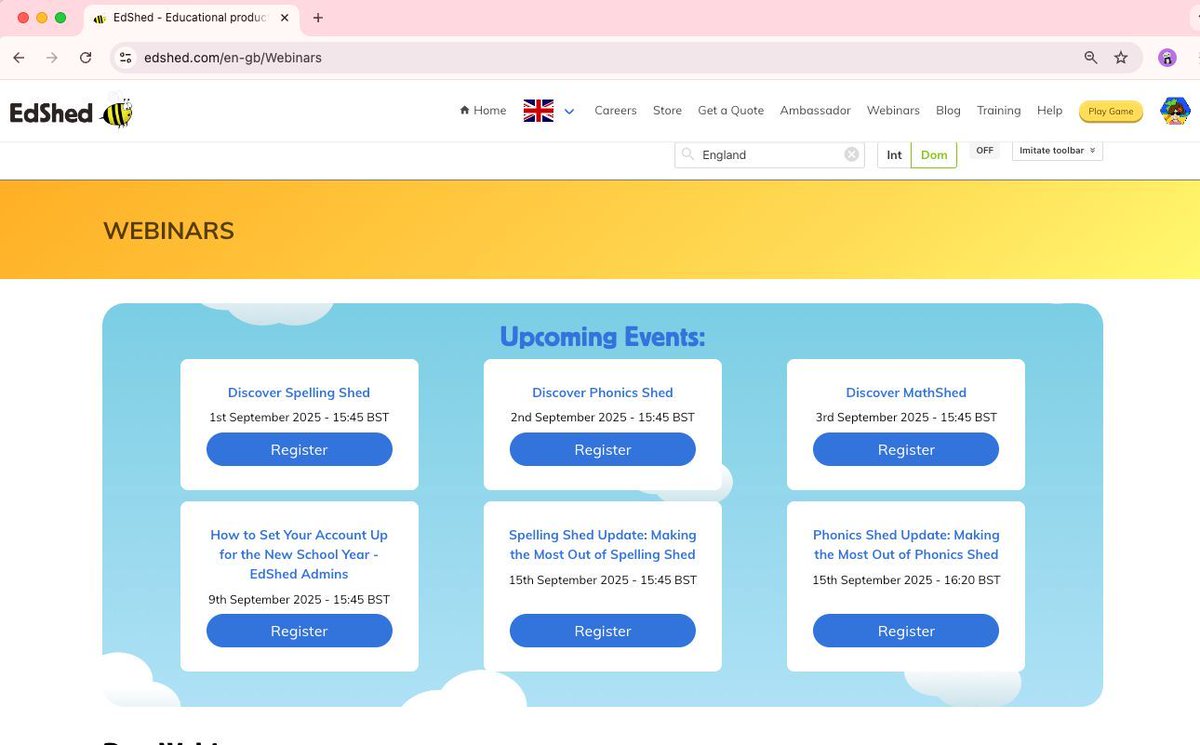Image resolution: width=1200 pixels, height=745 pixels.
Task: Open the user avatar in site header
Action: pos(1174,111)
